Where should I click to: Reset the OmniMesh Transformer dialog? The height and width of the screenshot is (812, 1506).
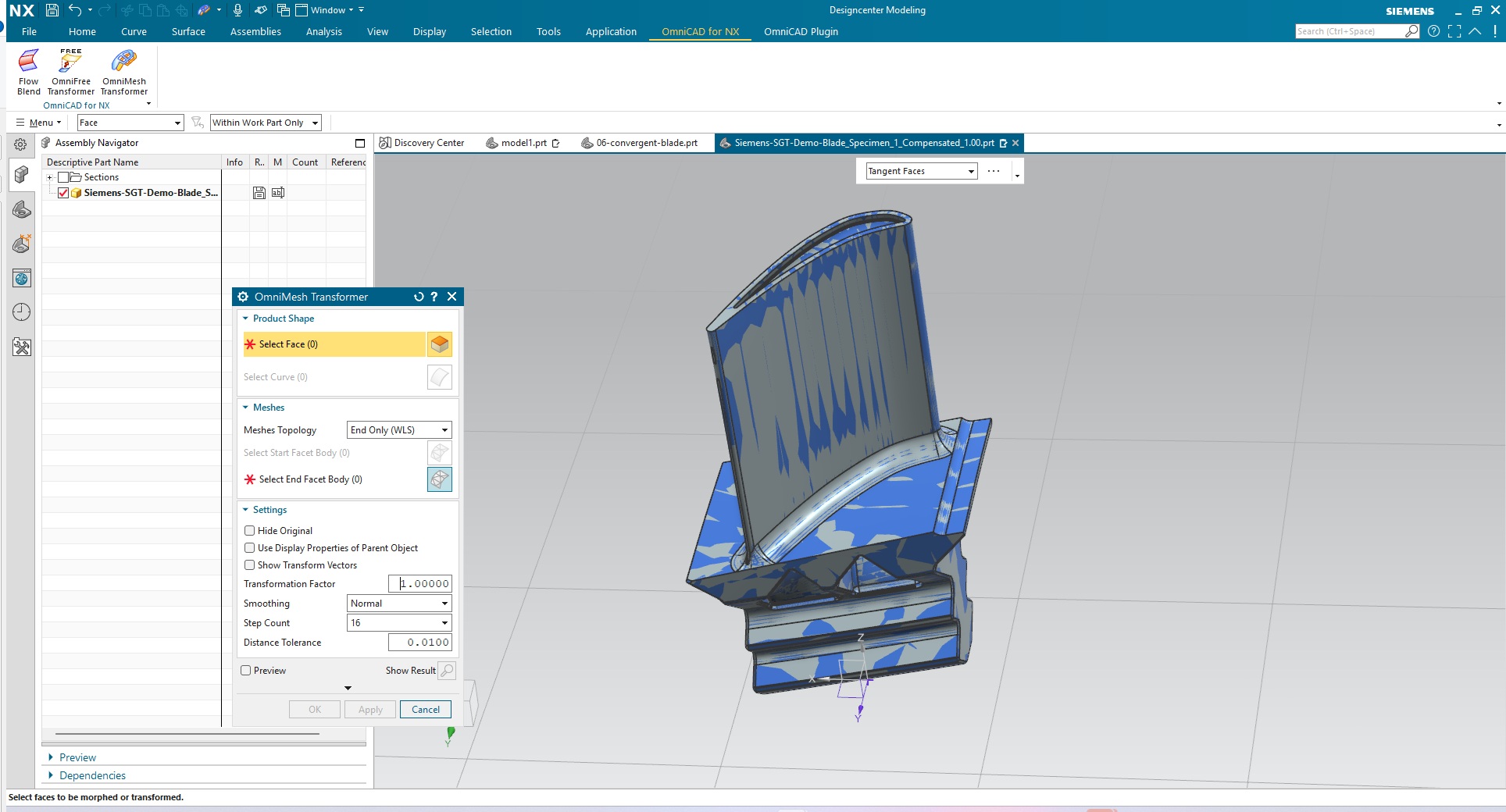[x=419, y=297]
